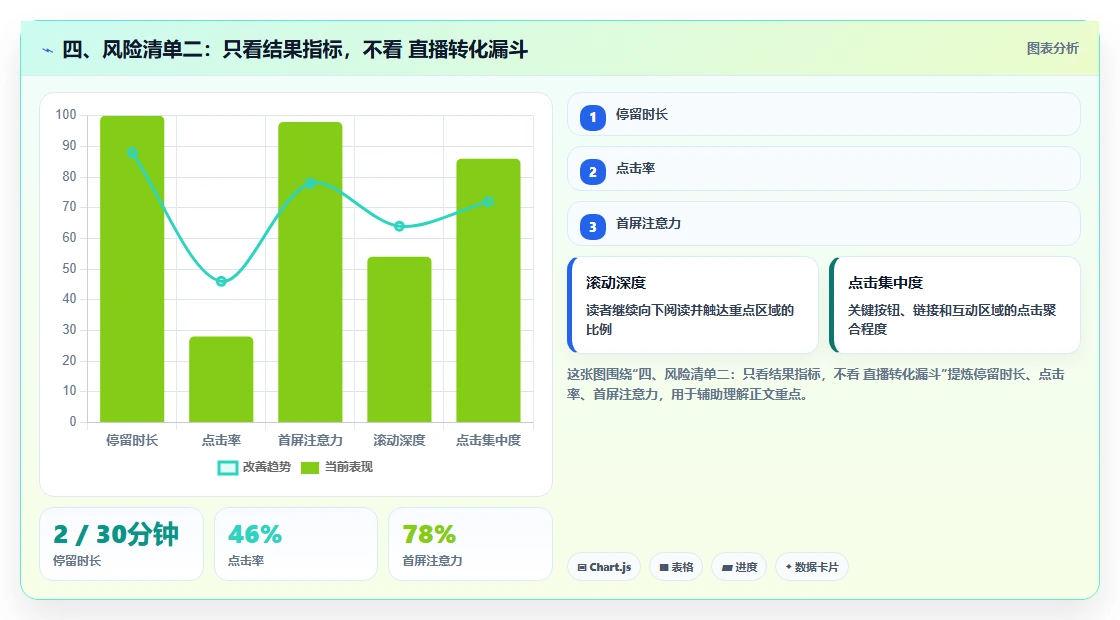This screenshot has width=1120, height=620.
Task: Click the 点击率 bar in the chart
Action: point(221,379)
